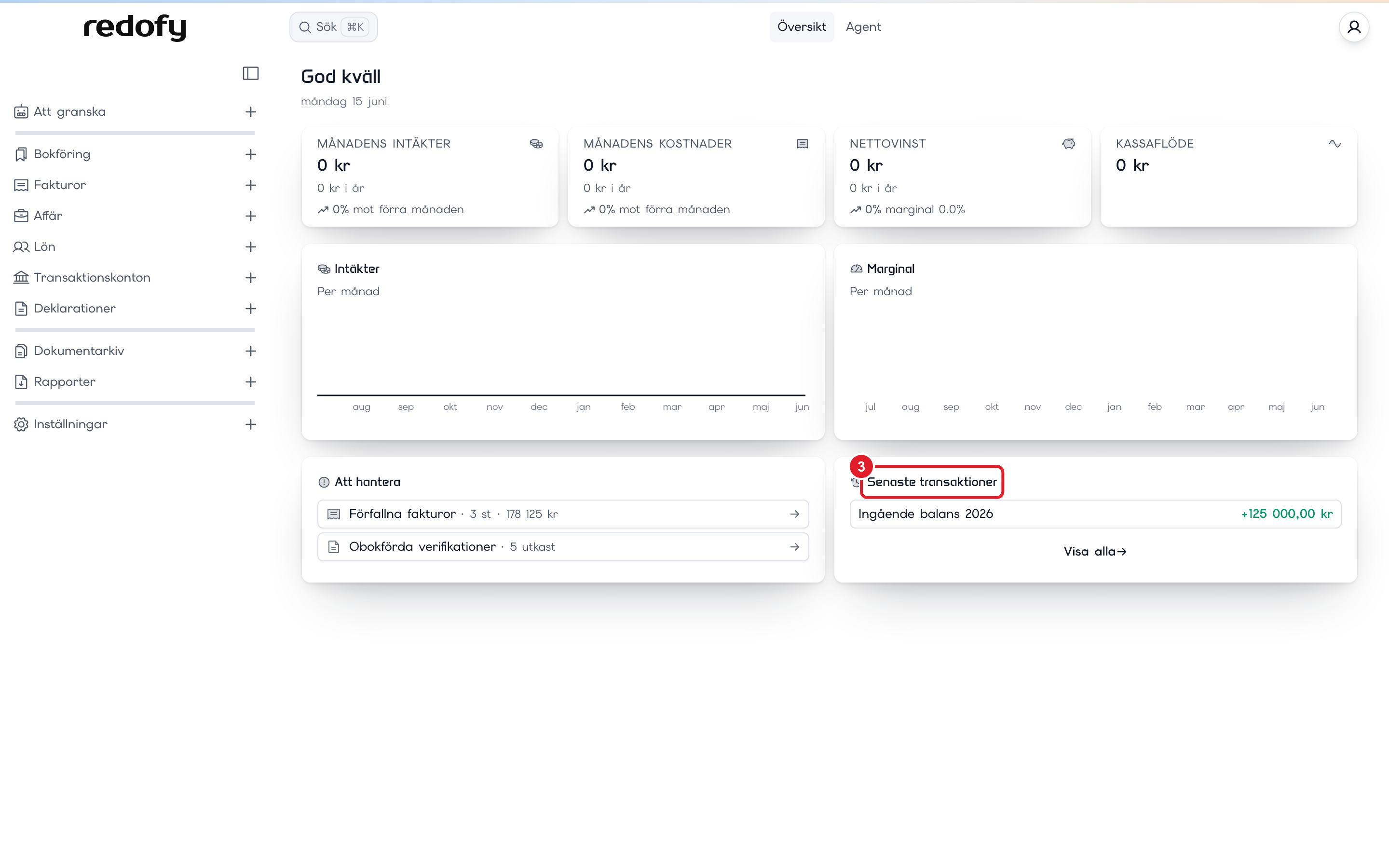This screenshot has width=1389, height=868.
Task: Click the God kväll heading
Action: (x=341, y=77)
